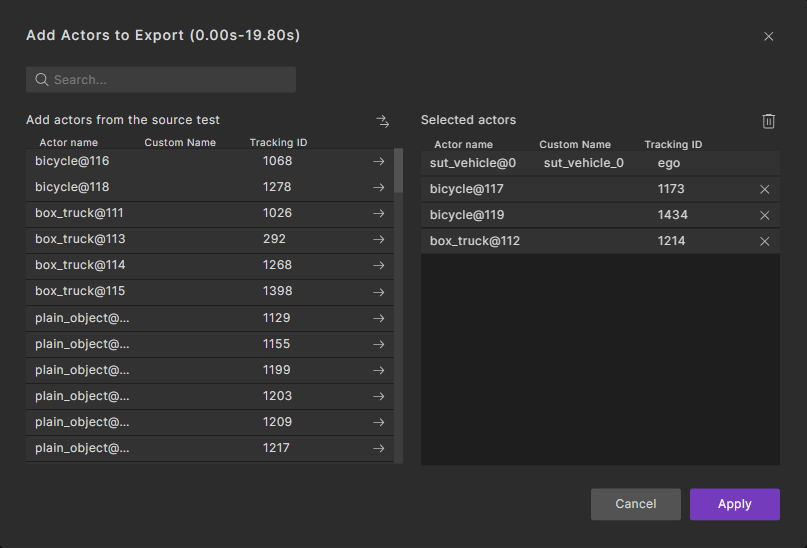Remove bicycle@119 from selected actors
This screenshot has width=807, height=548.
coord(765,215)
